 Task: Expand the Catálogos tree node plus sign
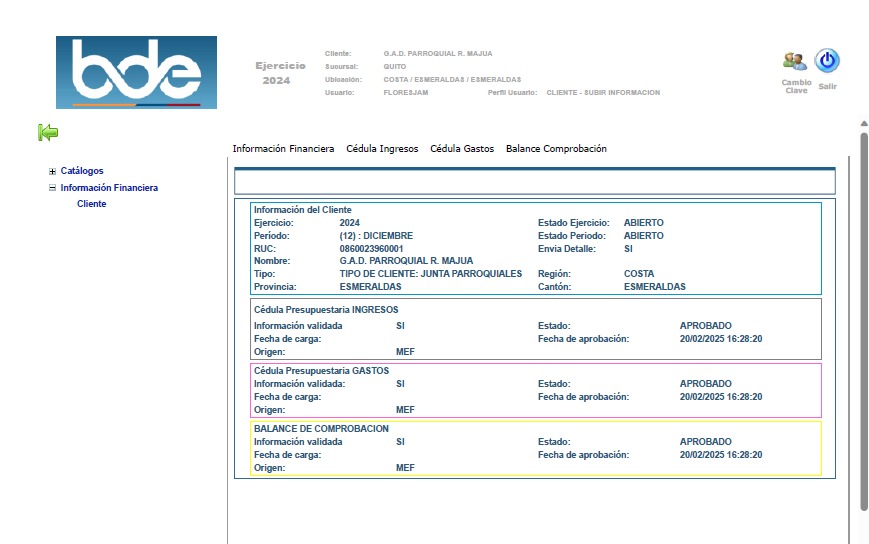click(52, 171)
